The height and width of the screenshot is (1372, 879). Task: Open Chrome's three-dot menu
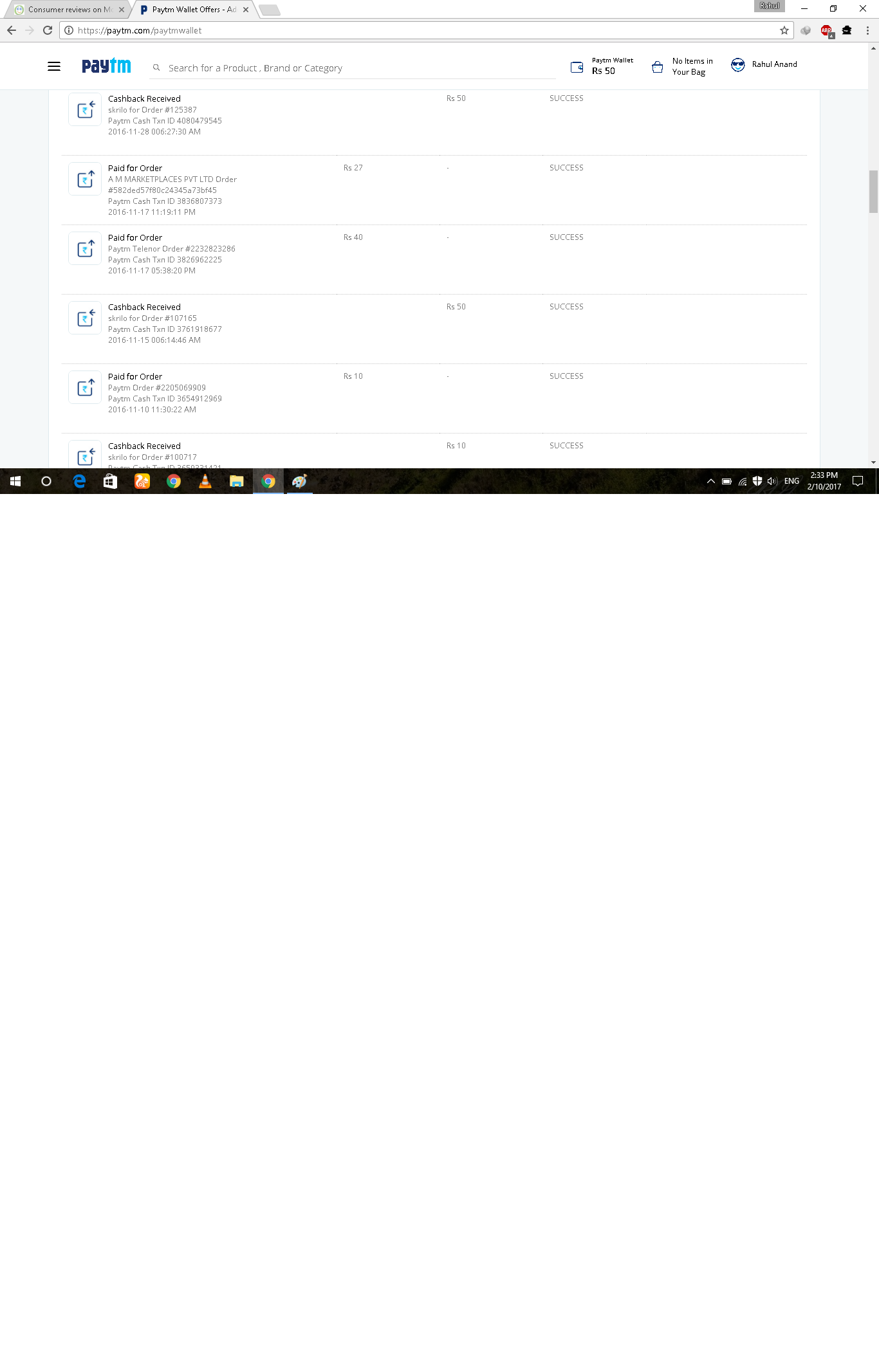[867, 30]
